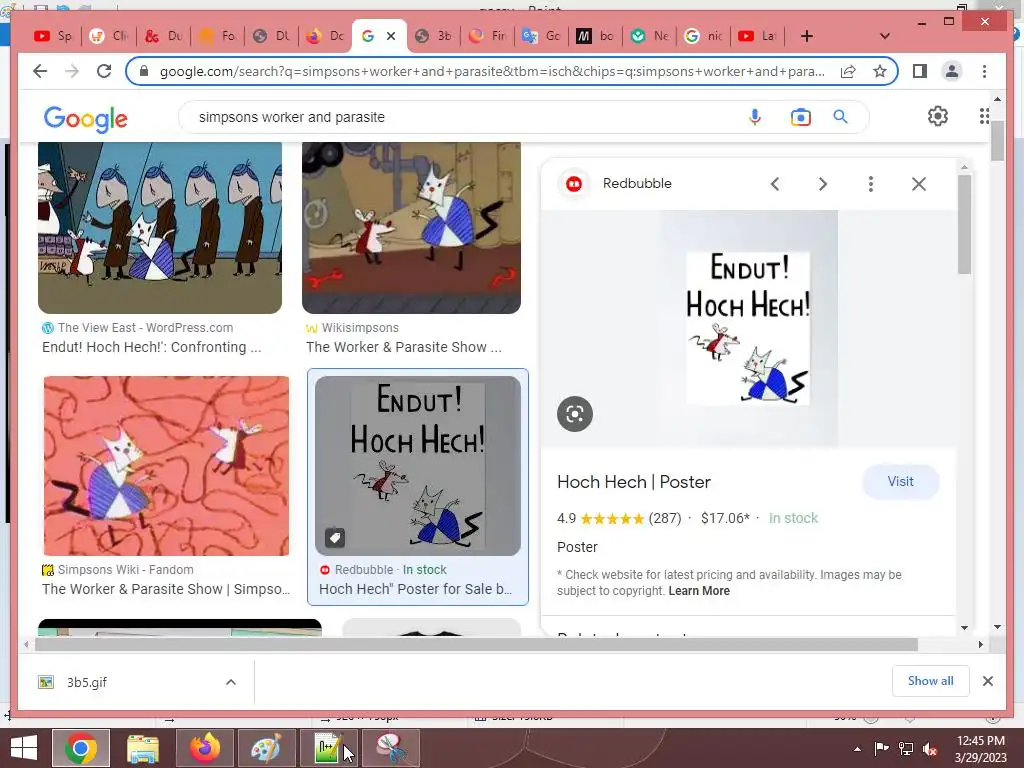Screen dimensions: 1024x768
Task: Switch to the YouTube Sp tab
Action: [x=53, y=36]
